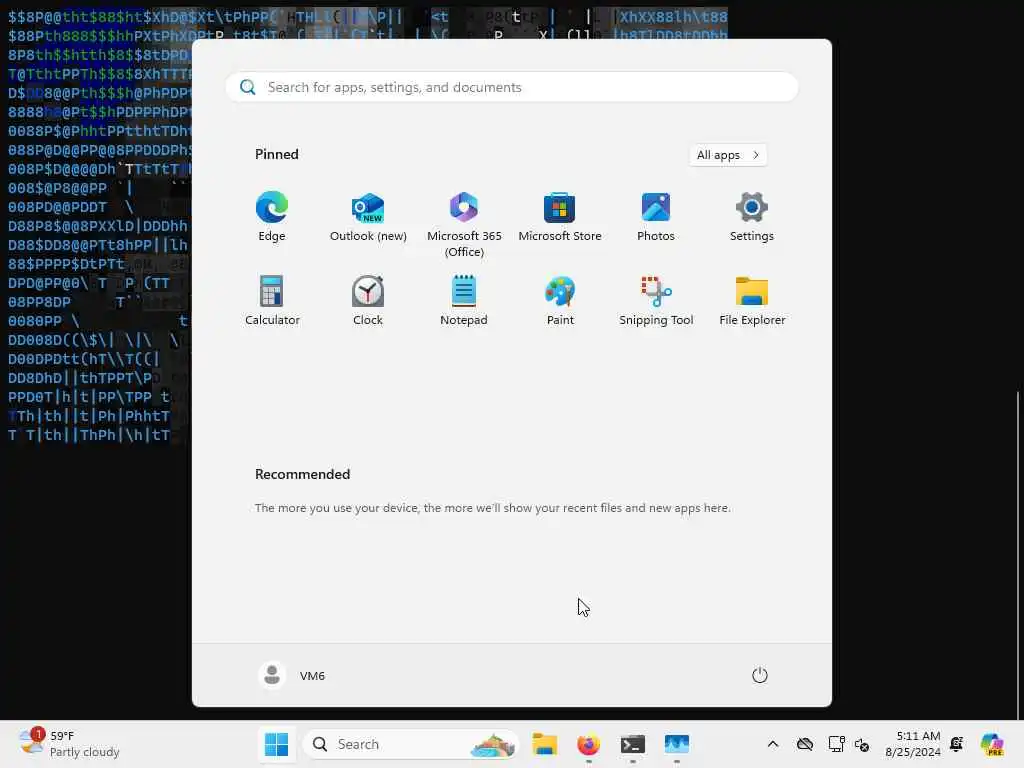Show All apps list

(728, 155)
